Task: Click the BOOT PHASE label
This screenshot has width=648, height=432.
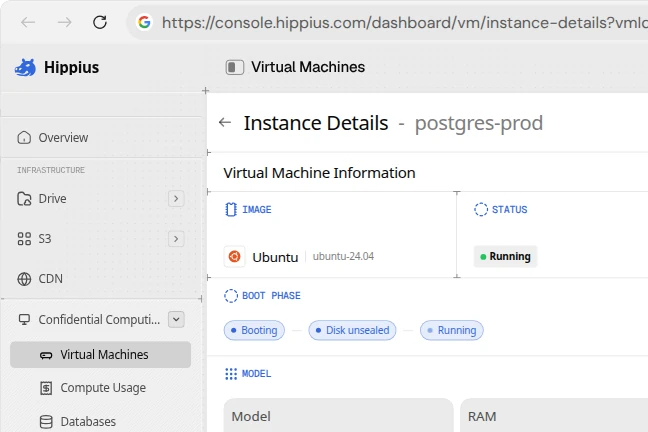Action: (x=271, y=296)
